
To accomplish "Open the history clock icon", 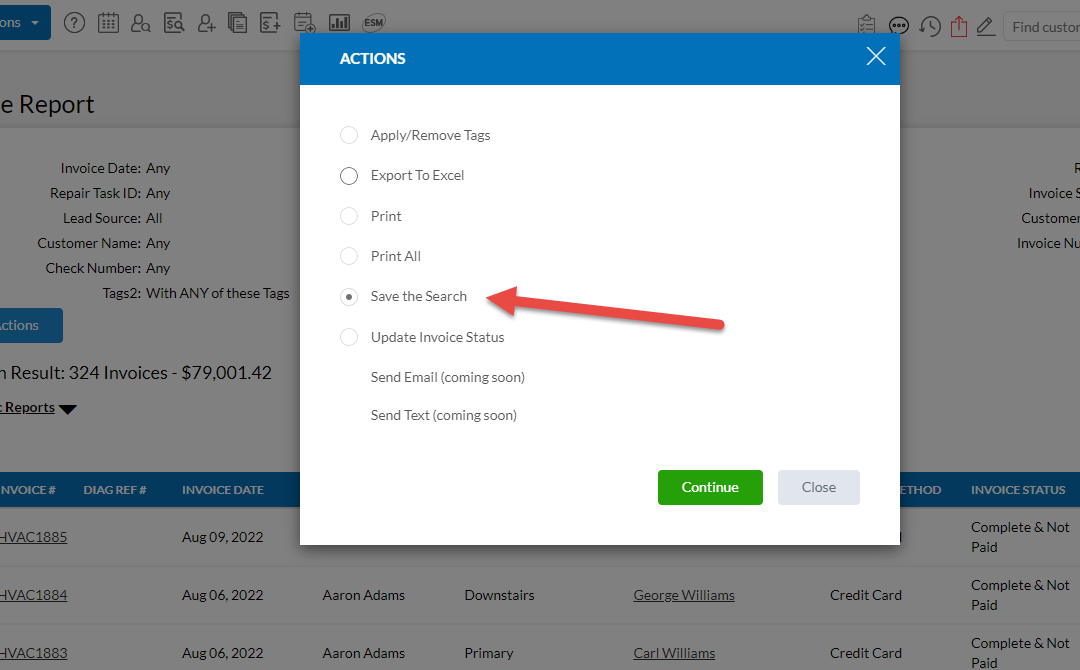I will (929, 26).
